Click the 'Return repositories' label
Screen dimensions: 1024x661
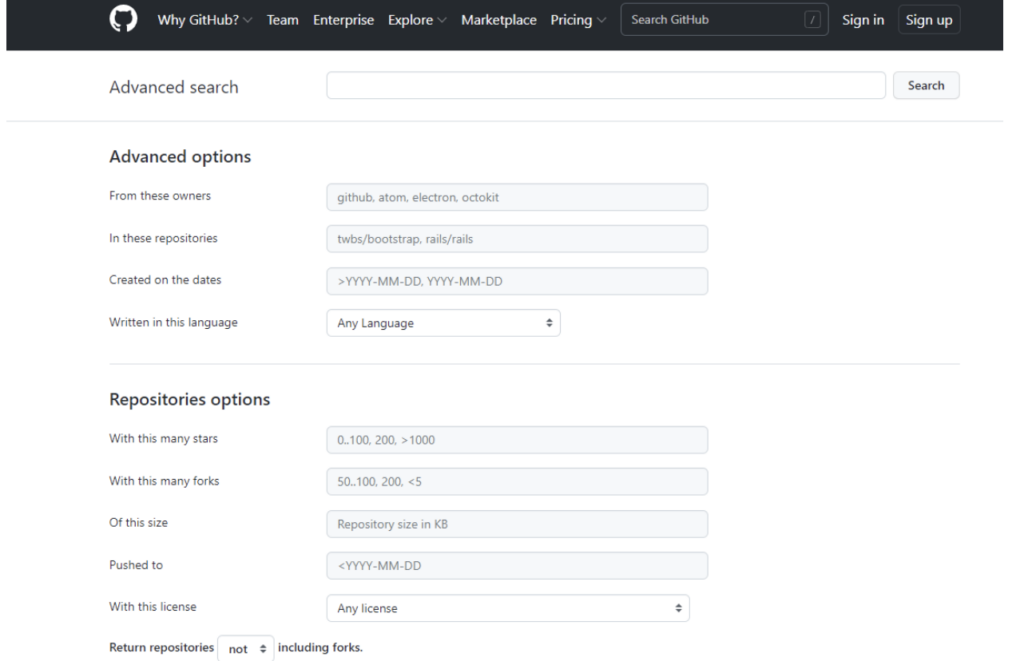click(161, 647)
